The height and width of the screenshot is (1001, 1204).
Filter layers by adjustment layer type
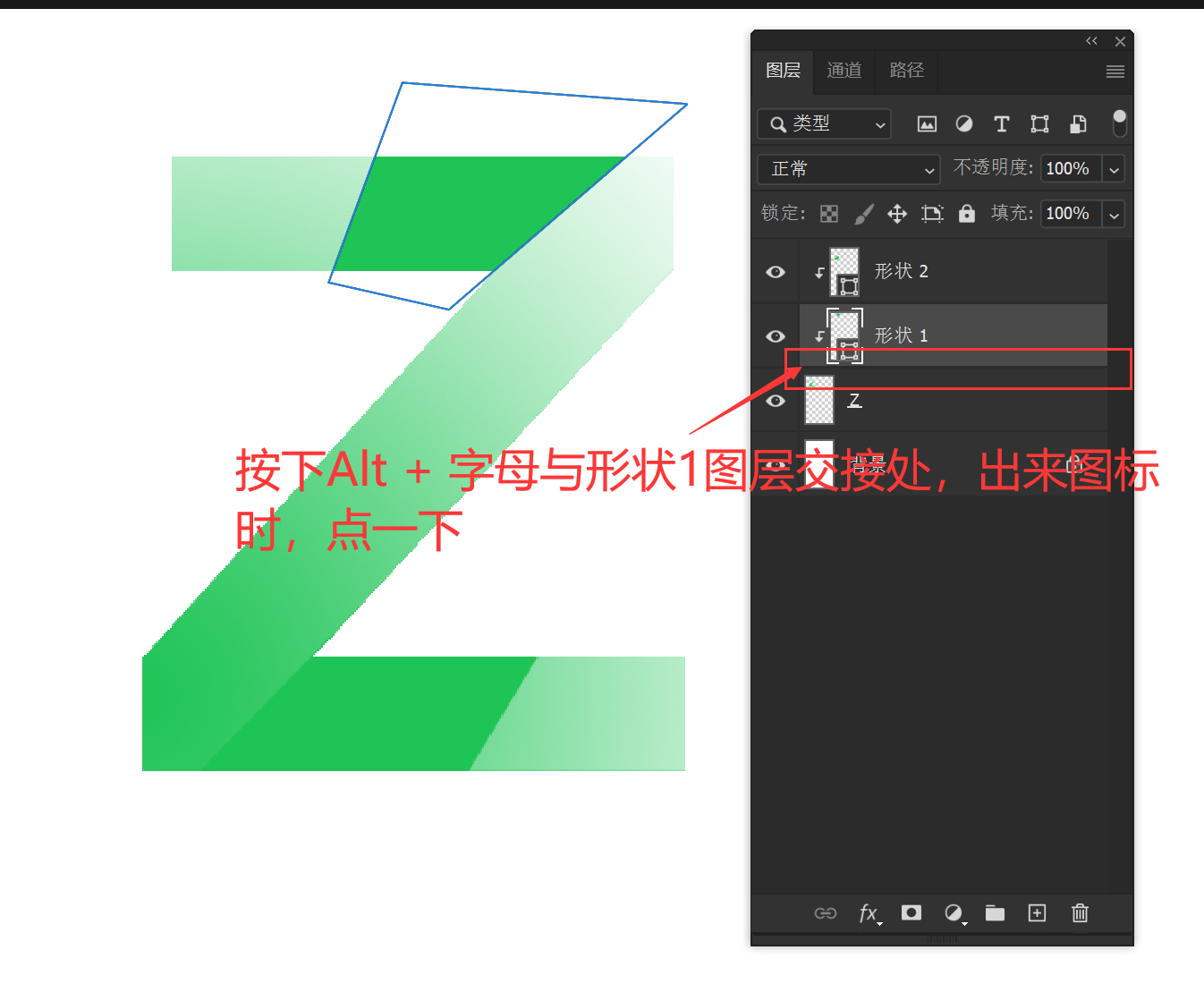click(964, 124)
